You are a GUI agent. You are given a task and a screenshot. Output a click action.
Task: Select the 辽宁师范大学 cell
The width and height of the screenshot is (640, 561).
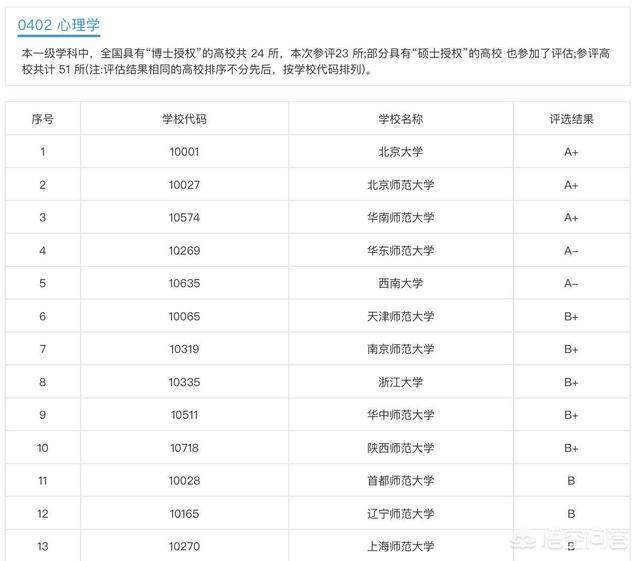click(400, 514)
